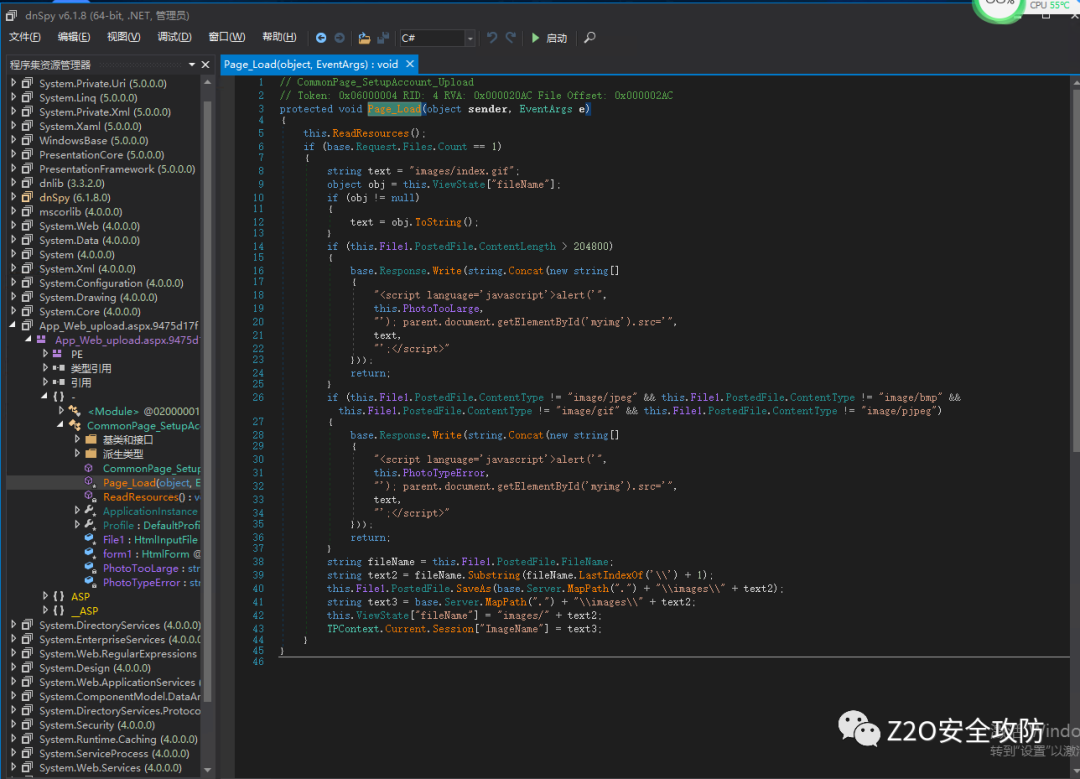Expand the ASP namespace node
This screenshot has width=1080, height=779.
tap(45, 596)
